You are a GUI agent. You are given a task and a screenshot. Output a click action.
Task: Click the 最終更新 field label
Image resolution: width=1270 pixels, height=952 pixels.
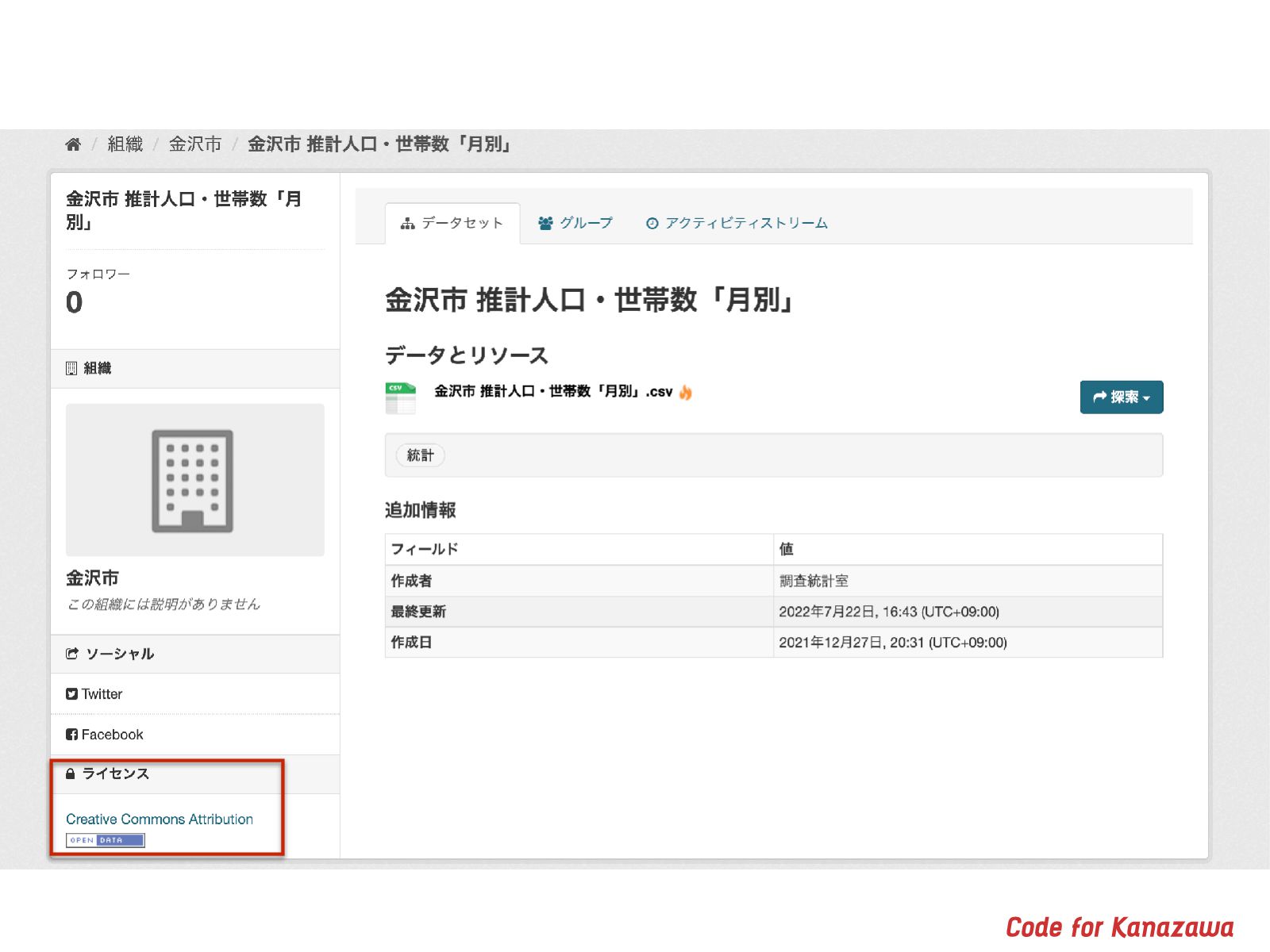(x=418, y=612)
